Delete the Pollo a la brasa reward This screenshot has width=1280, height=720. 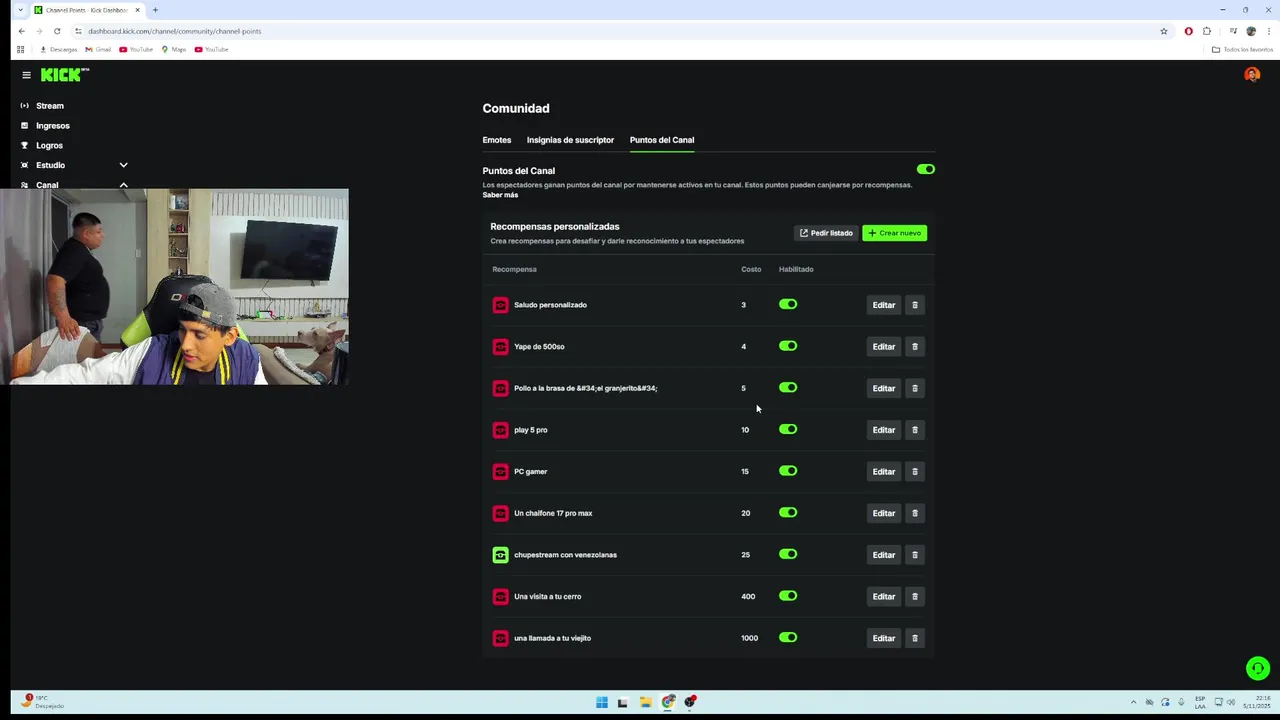[x=915, y=388]
